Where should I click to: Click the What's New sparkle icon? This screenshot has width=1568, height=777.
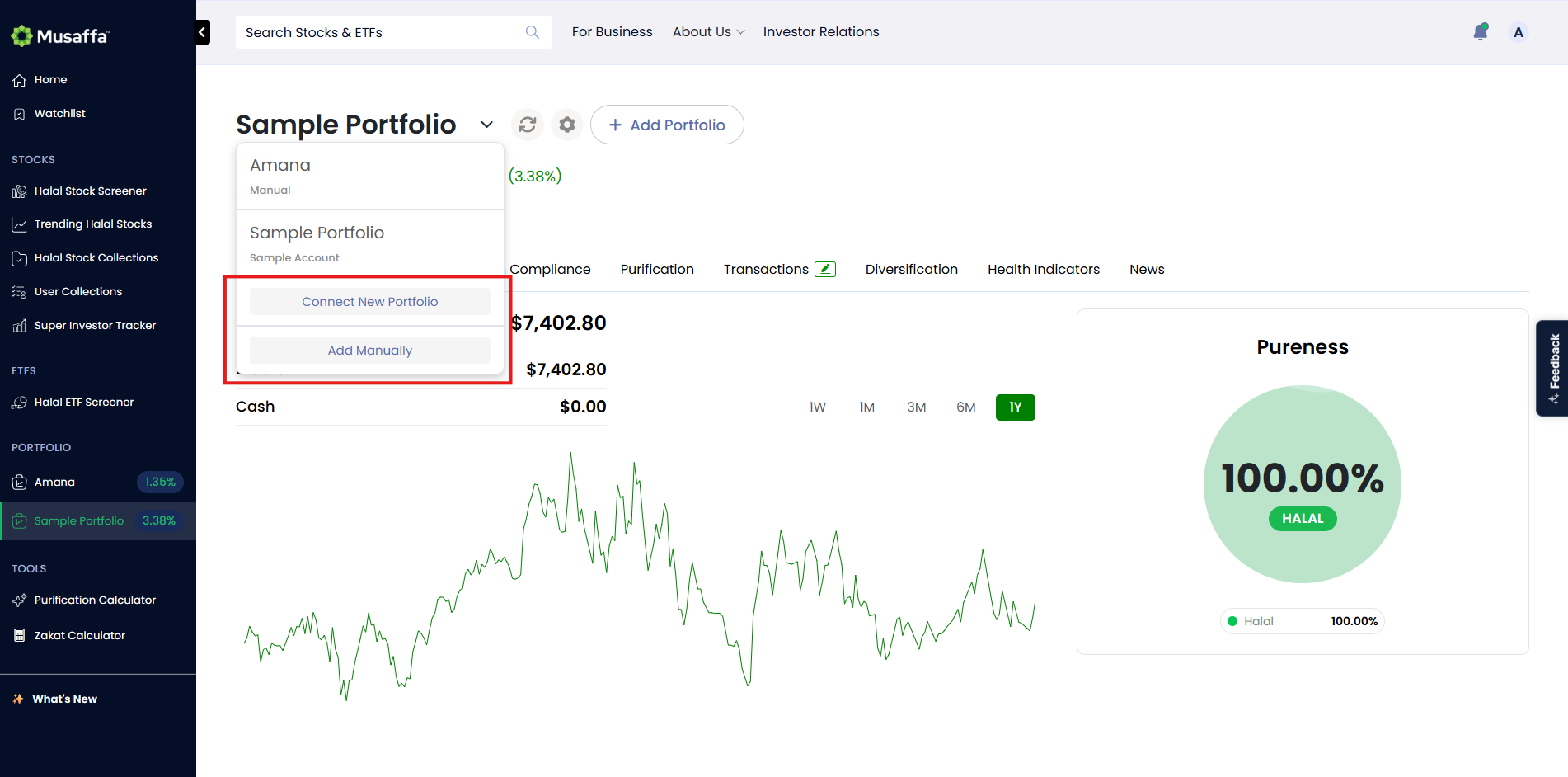coord(18,699)
